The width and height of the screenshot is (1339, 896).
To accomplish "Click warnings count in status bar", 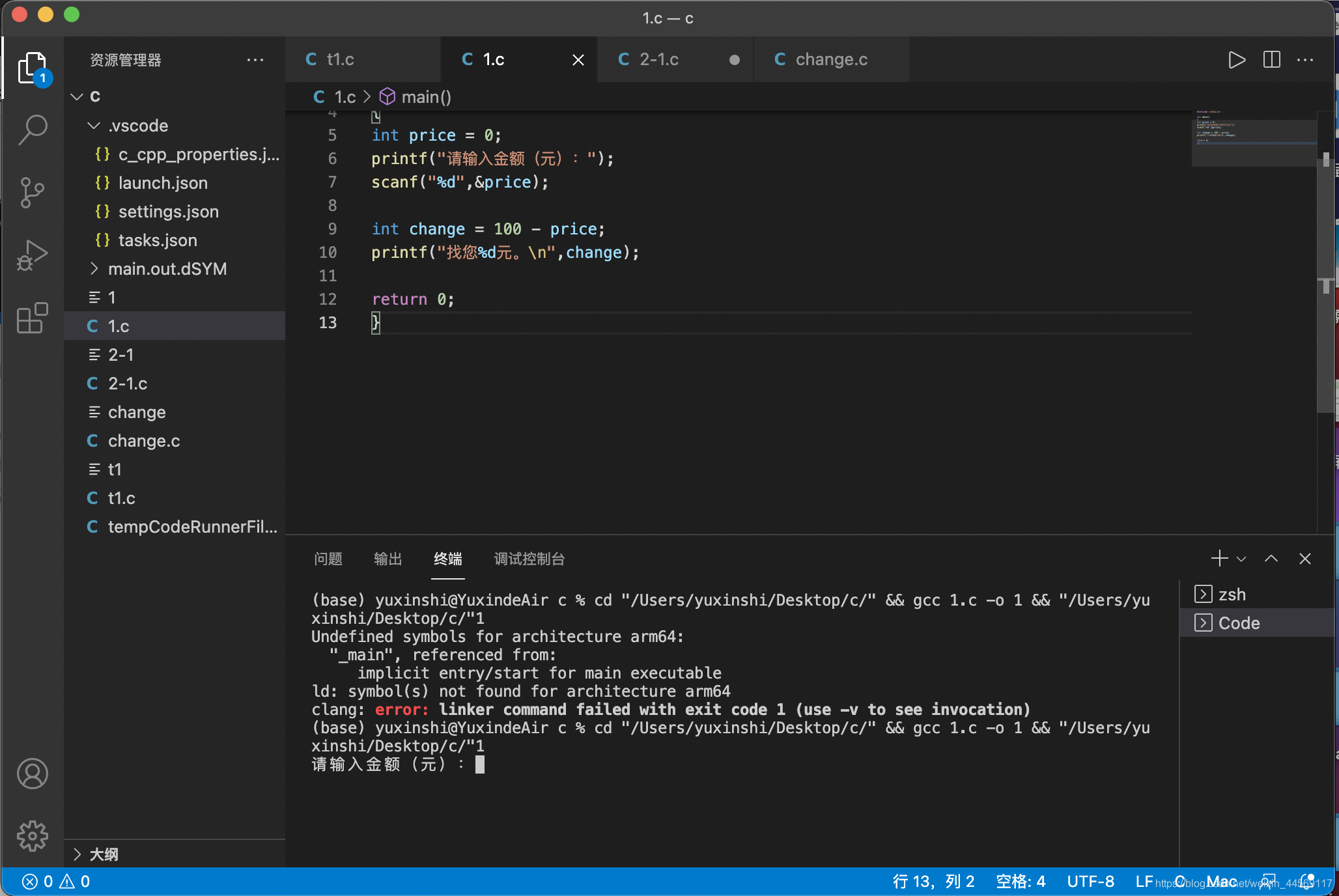I will tap(74, 881).
